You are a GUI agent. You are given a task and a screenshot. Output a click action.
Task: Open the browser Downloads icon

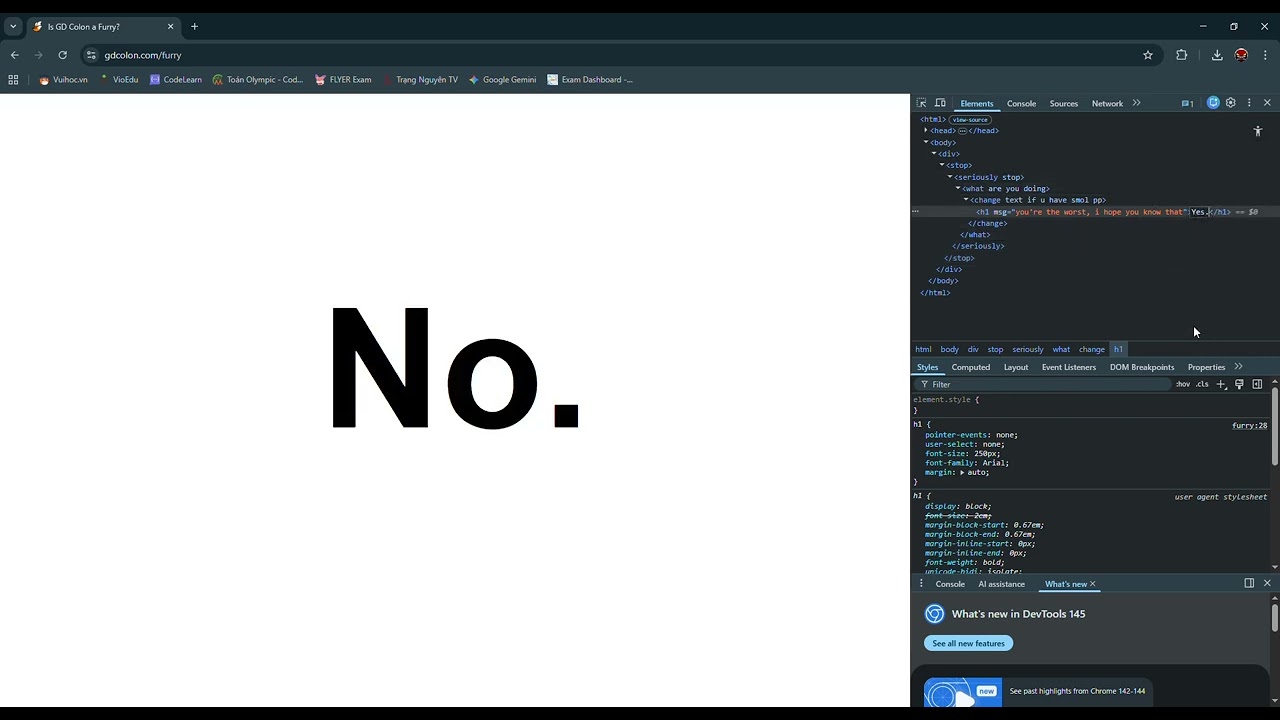1217,55
